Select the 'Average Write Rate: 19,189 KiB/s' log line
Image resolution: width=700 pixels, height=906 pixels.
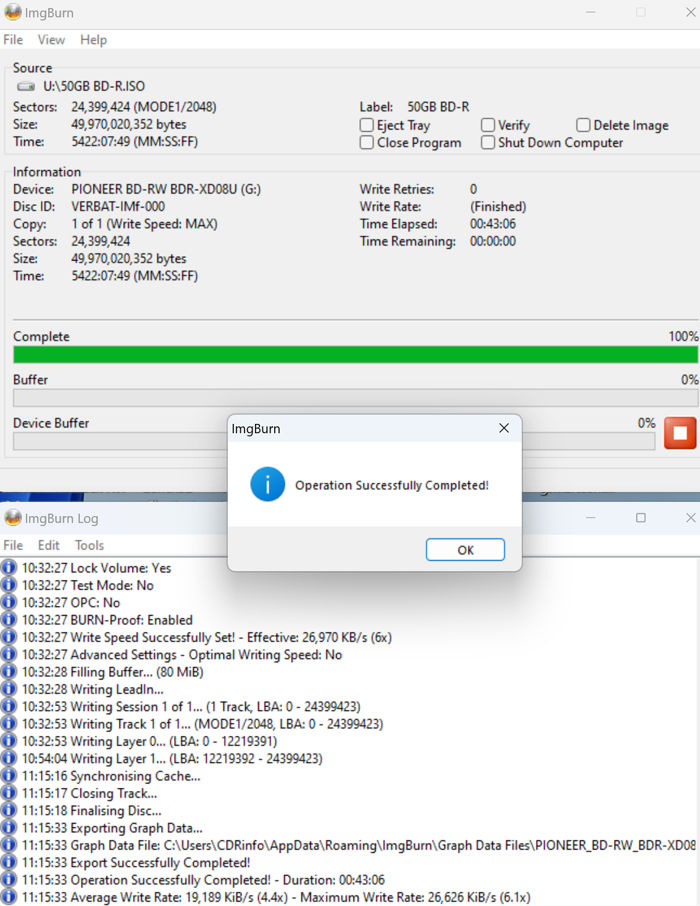pos(276,897)
